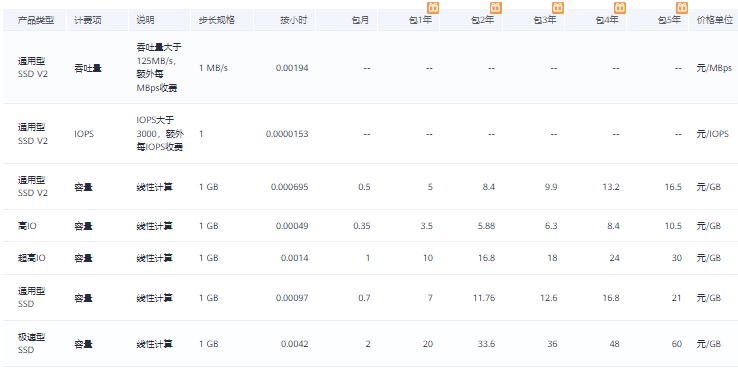Click the 极速型 SSD four-year price 48
This screenshot has height=369, width=738.
[614, 345]
